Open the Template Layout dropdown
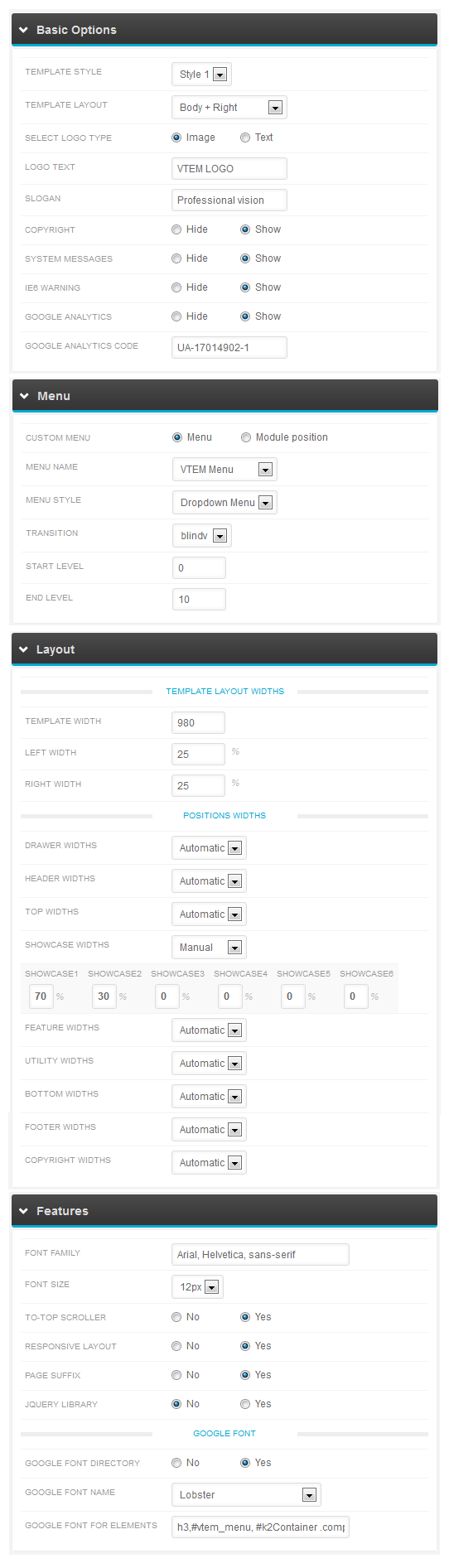Image resolution: width=449 pixels, height=1568 pixels. click(x=229, y=108)
